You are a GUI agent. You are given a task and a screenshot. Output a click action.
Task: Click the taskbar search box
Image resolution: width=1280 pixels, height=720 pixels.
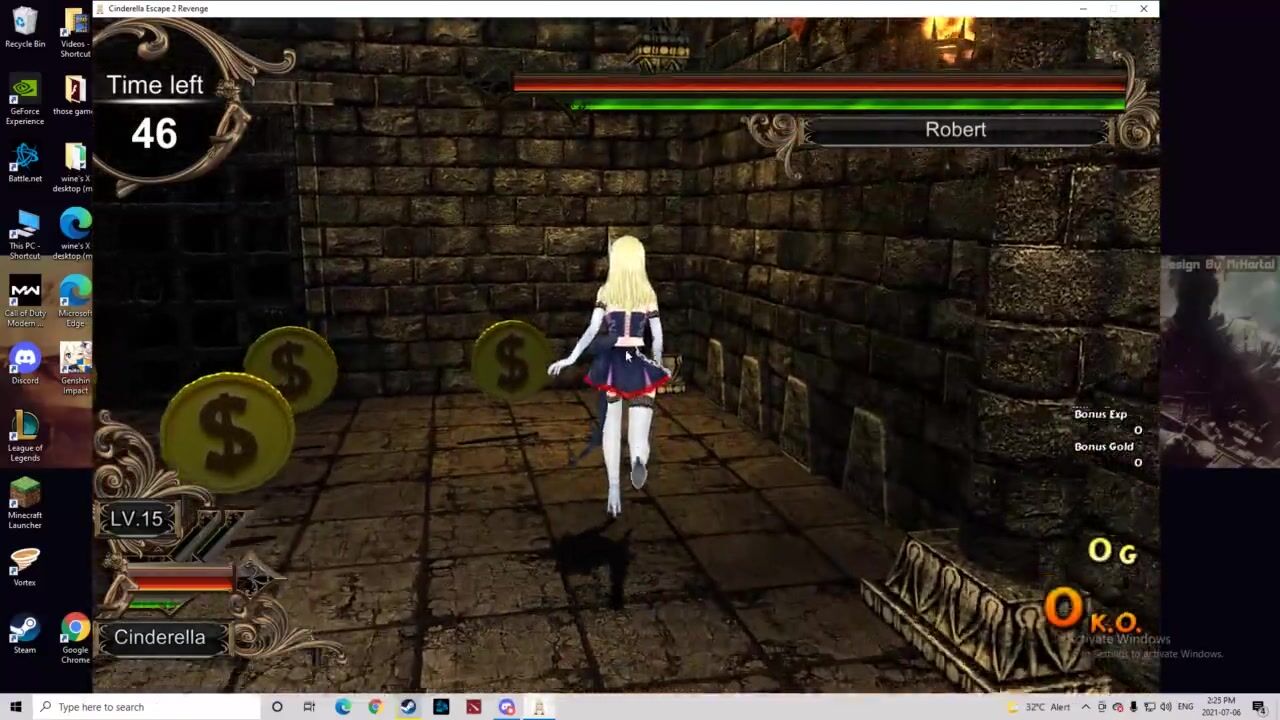tap(146, 707)
